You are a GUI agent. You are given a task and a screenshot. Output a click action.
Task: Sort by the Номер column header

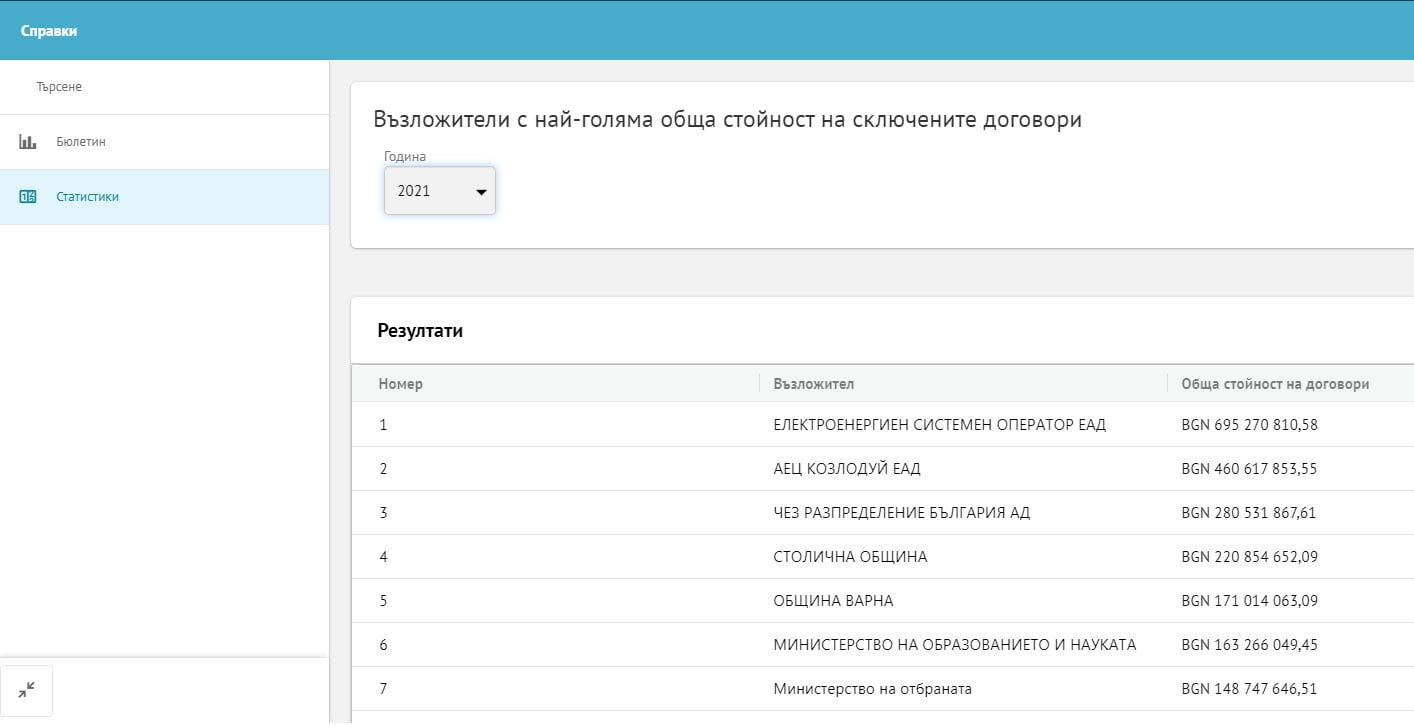pyautogui.click(x=401, y=384)
